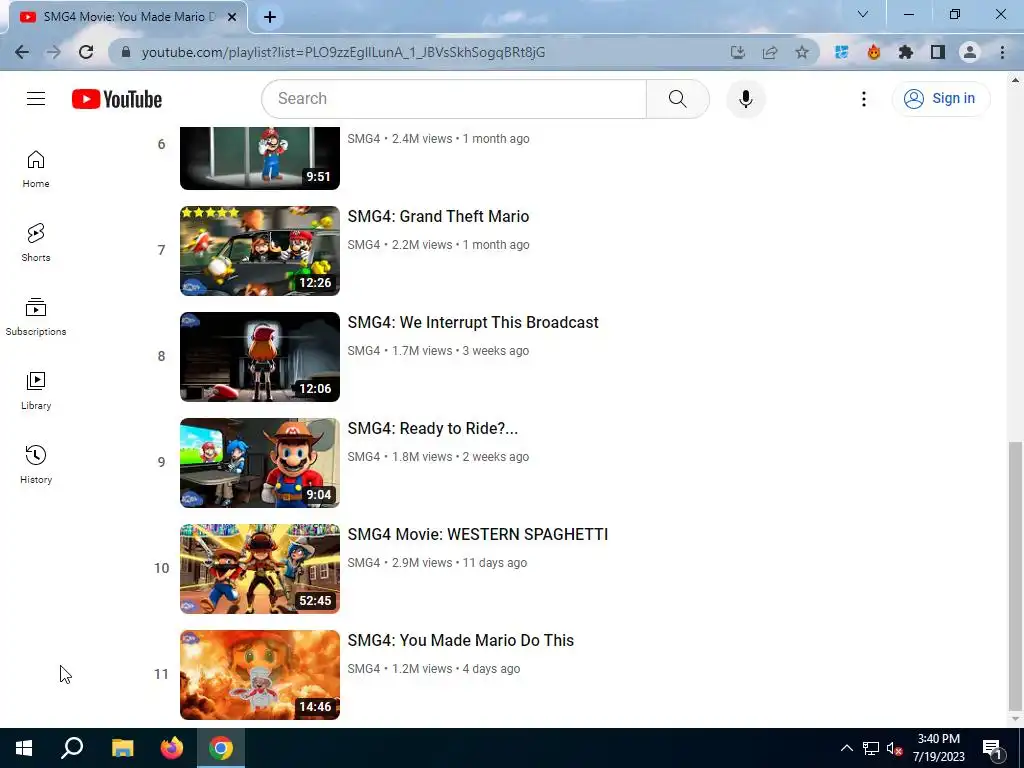Expand the tab search chevron
This screenshot has height=768, width=1024.
coord(863,14)
